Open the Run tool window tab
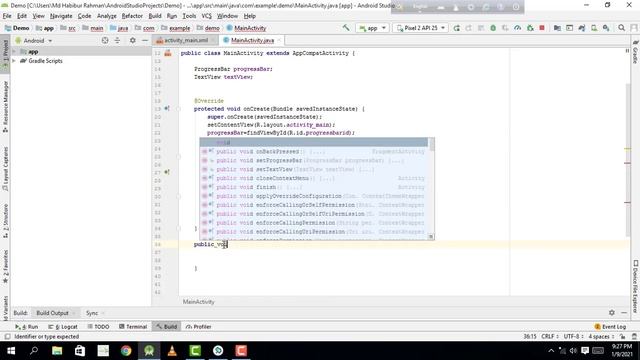Image resolution: width=640 pixels, height=360 pixels. pos(27,327)
